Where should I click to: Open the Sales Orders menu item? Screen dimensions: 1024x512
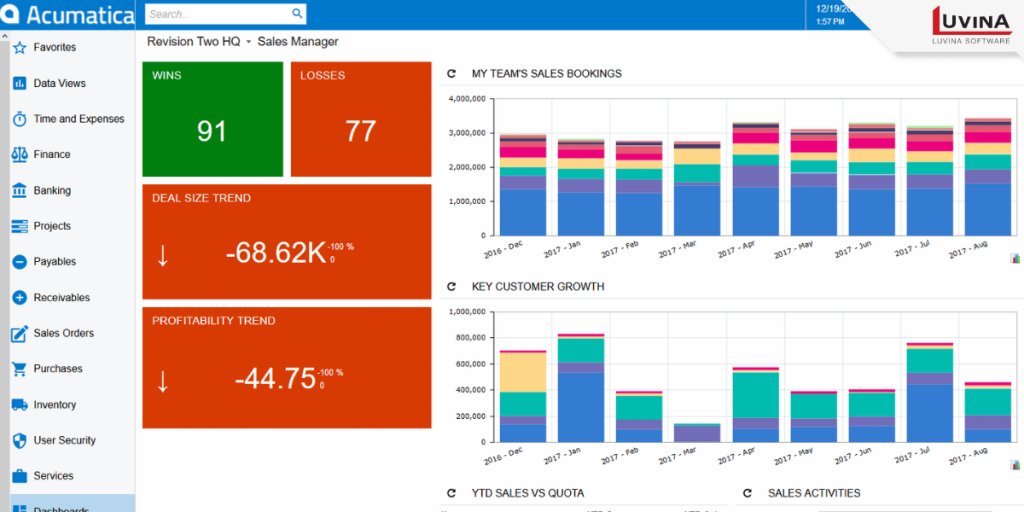64,333
